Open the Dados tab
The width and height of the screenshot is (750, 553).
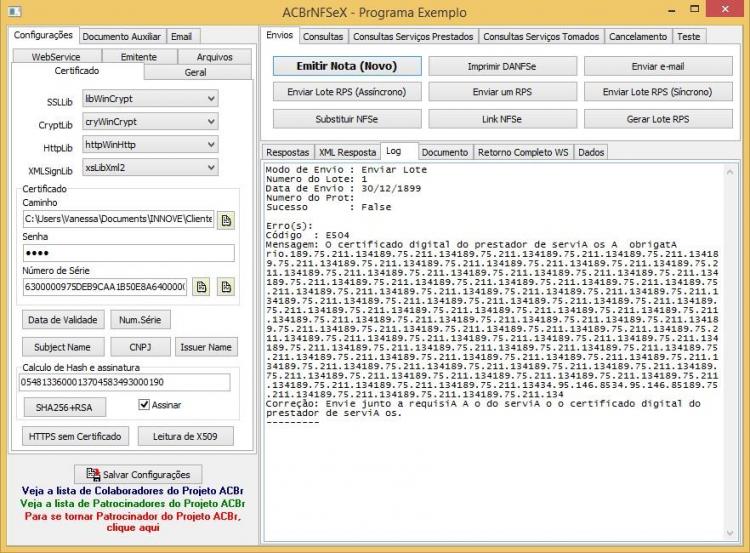coord(591,152)
